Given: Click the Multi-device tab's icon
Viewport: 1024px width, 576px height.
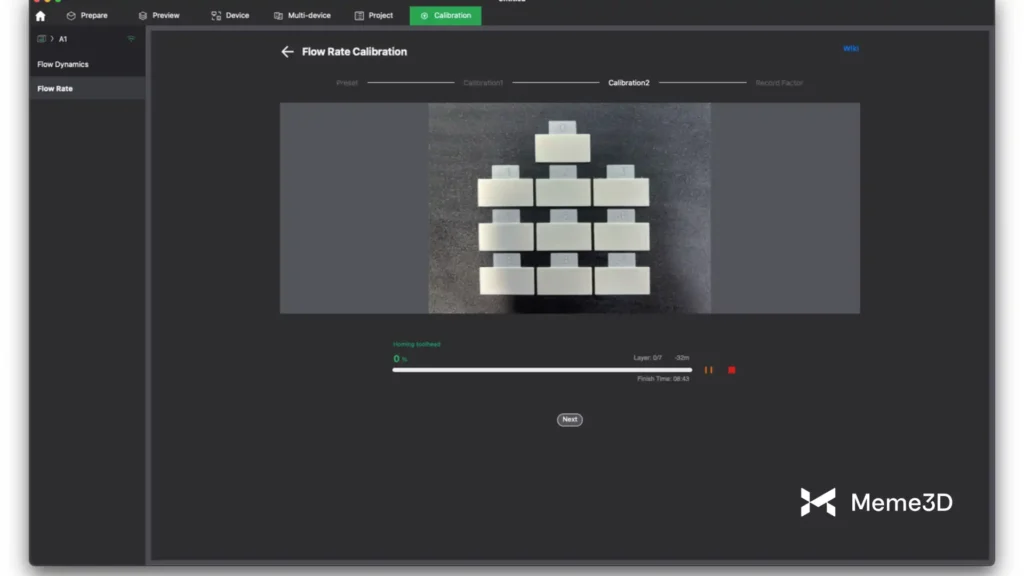Looking at the screenshot, I should (278, 16).
